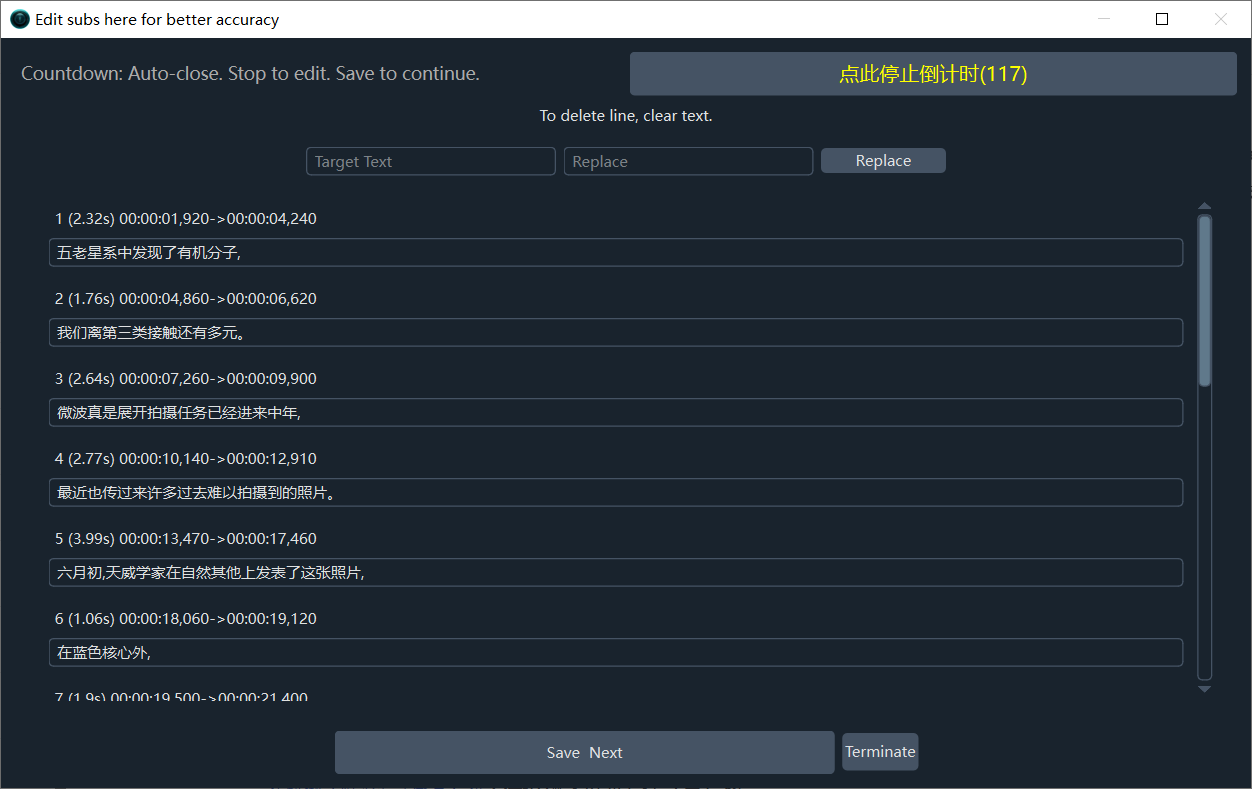Edit subtitle line 6 text box
The height and width of the screenshot is (789, 1252).
point(615,653)
